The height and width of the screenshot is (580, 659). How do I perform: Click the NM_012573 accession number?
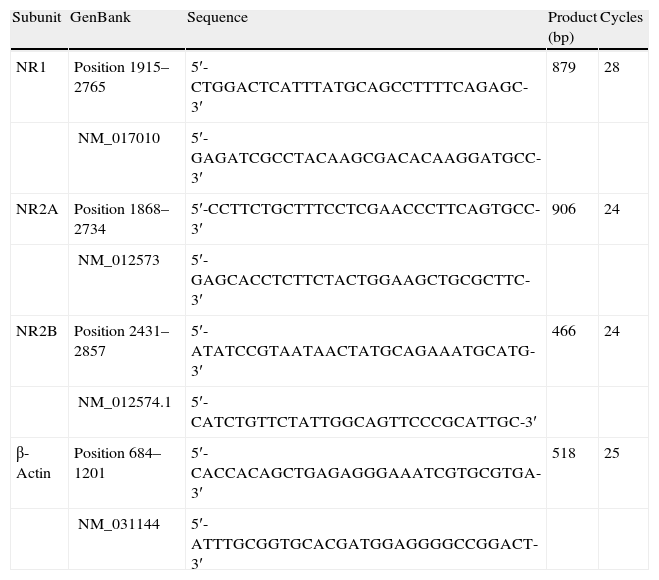click(x=119, y=260)
